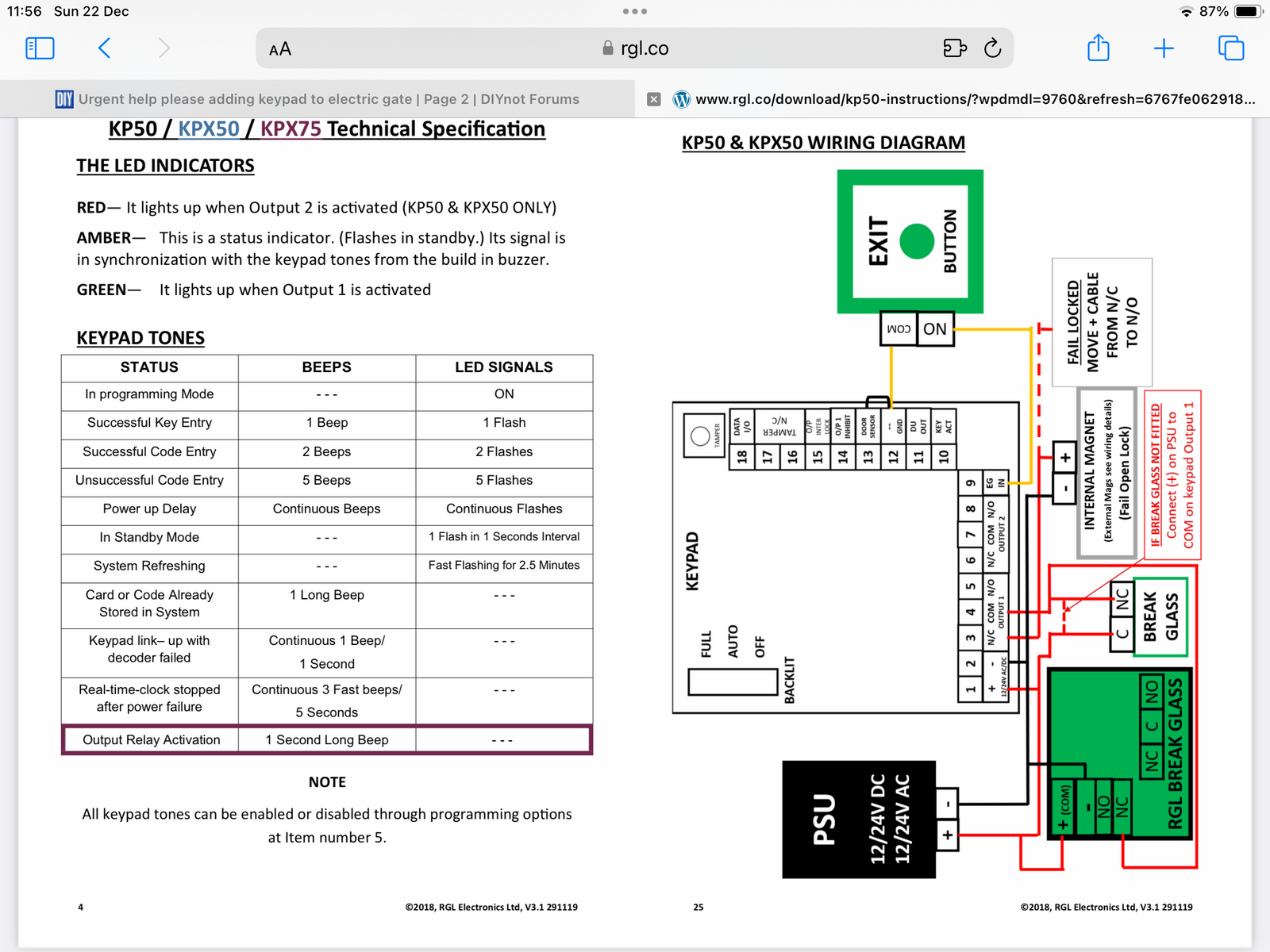Tap the battery indicator in status bar
The width and height of the screenshot is (1270, 952).
tap(1248, 12)
